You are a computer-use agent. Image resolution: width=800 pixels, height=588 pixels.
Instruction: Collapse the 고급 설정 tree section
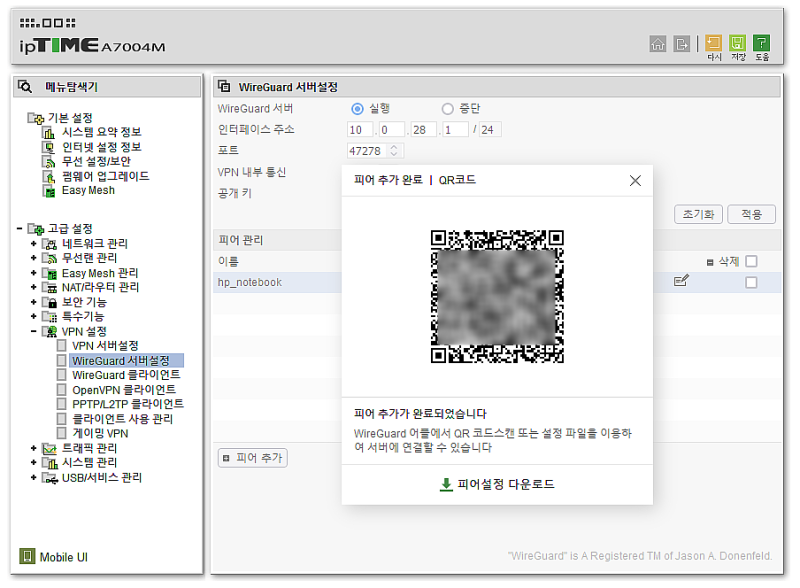pyautogui.click(x=19, y=229)
